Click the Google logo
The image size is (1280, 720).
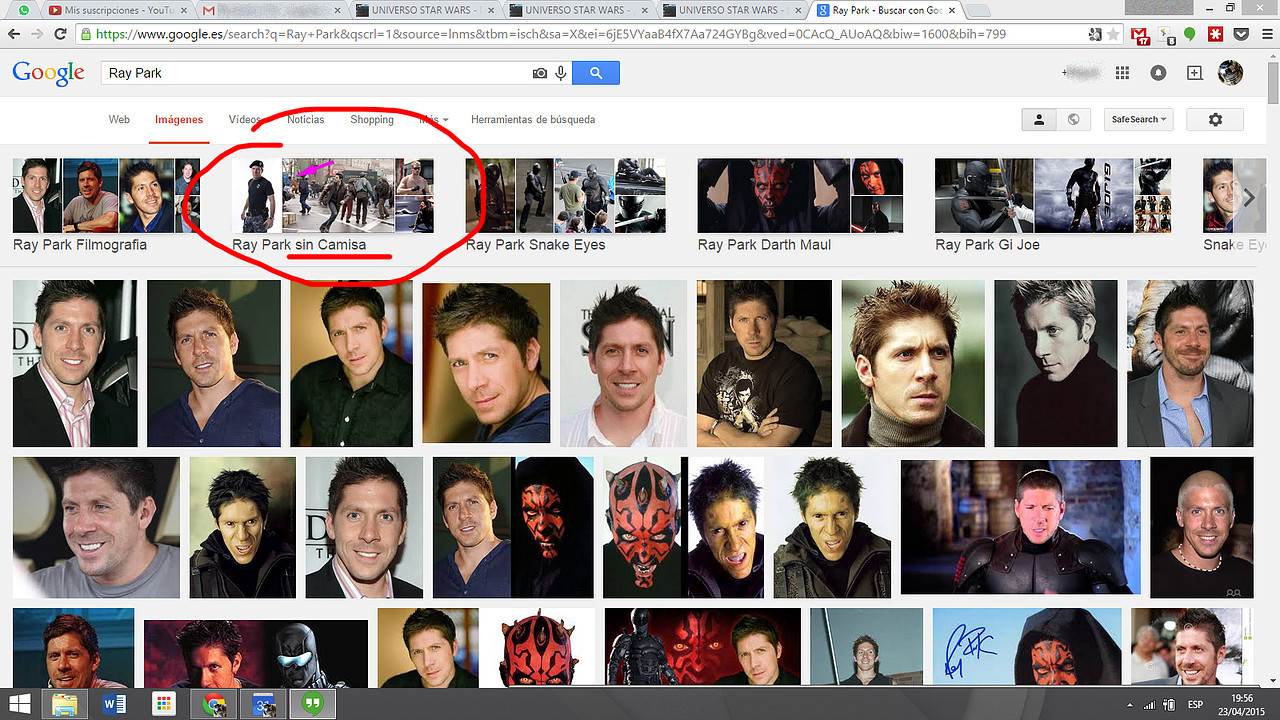coord(48,74)
